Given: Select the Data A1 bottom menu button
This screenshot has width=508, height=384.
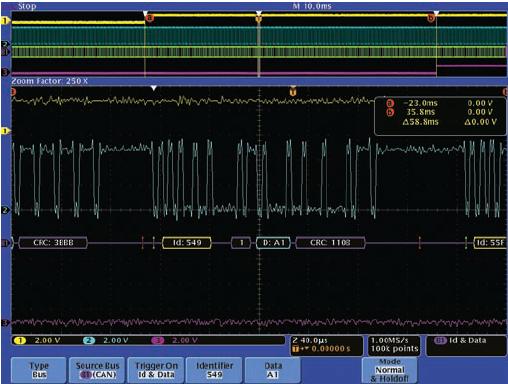Looking at the screenshot, I should (273, 370).
